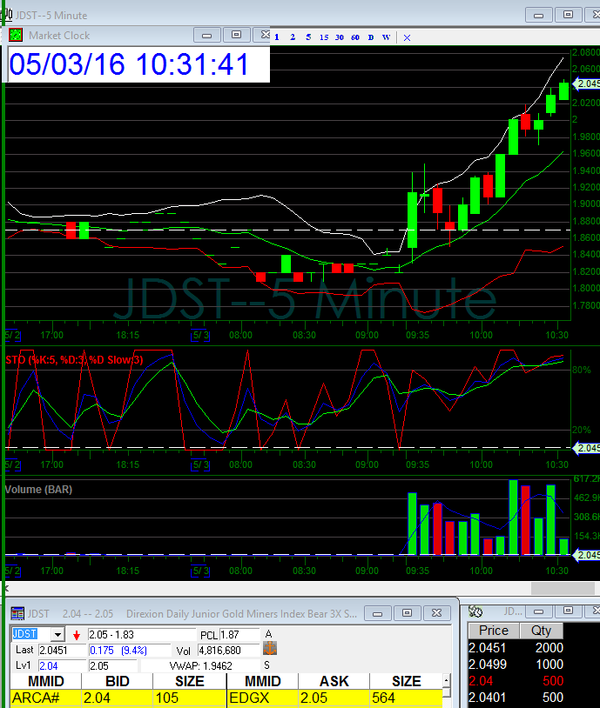The image size is (600, 708).
Task: Click the MMID column header on bid side
Action: [40, 681]
